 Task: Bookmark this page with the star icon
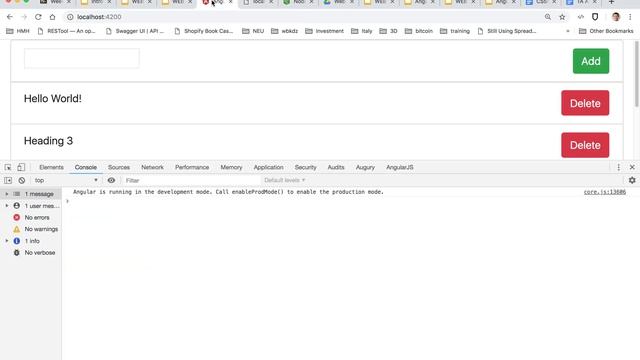click(562, 17)
